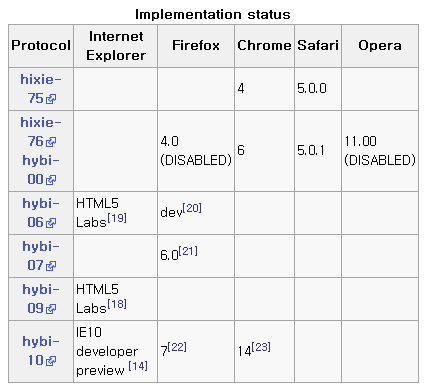This screenshot has height=391, width=426.
Task: Select the 6.0 text in hybi-07 row
Action: pyautogui.click(x=169, y=256)
